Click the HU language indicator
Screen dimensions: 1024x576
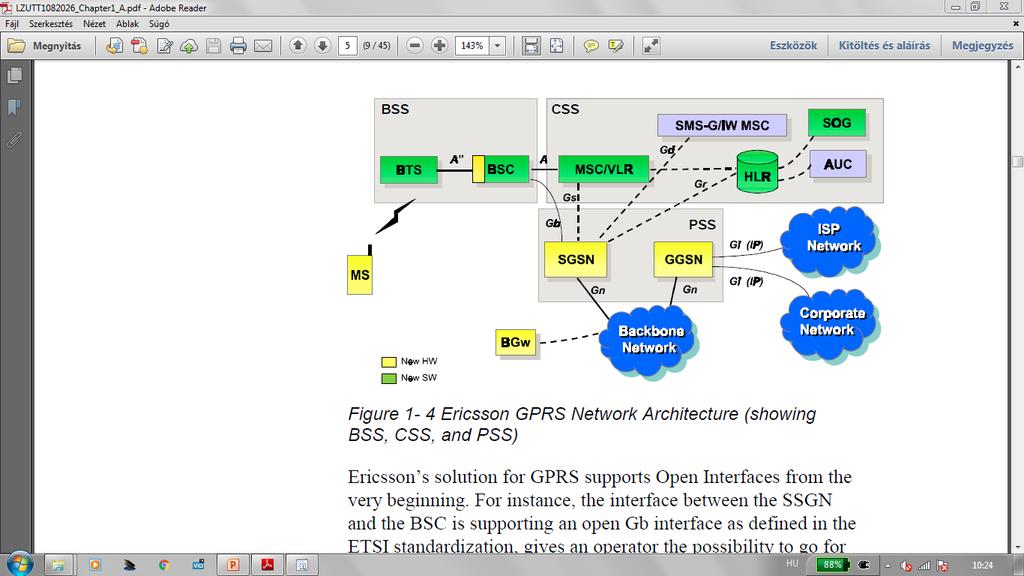tap(792, 564)
